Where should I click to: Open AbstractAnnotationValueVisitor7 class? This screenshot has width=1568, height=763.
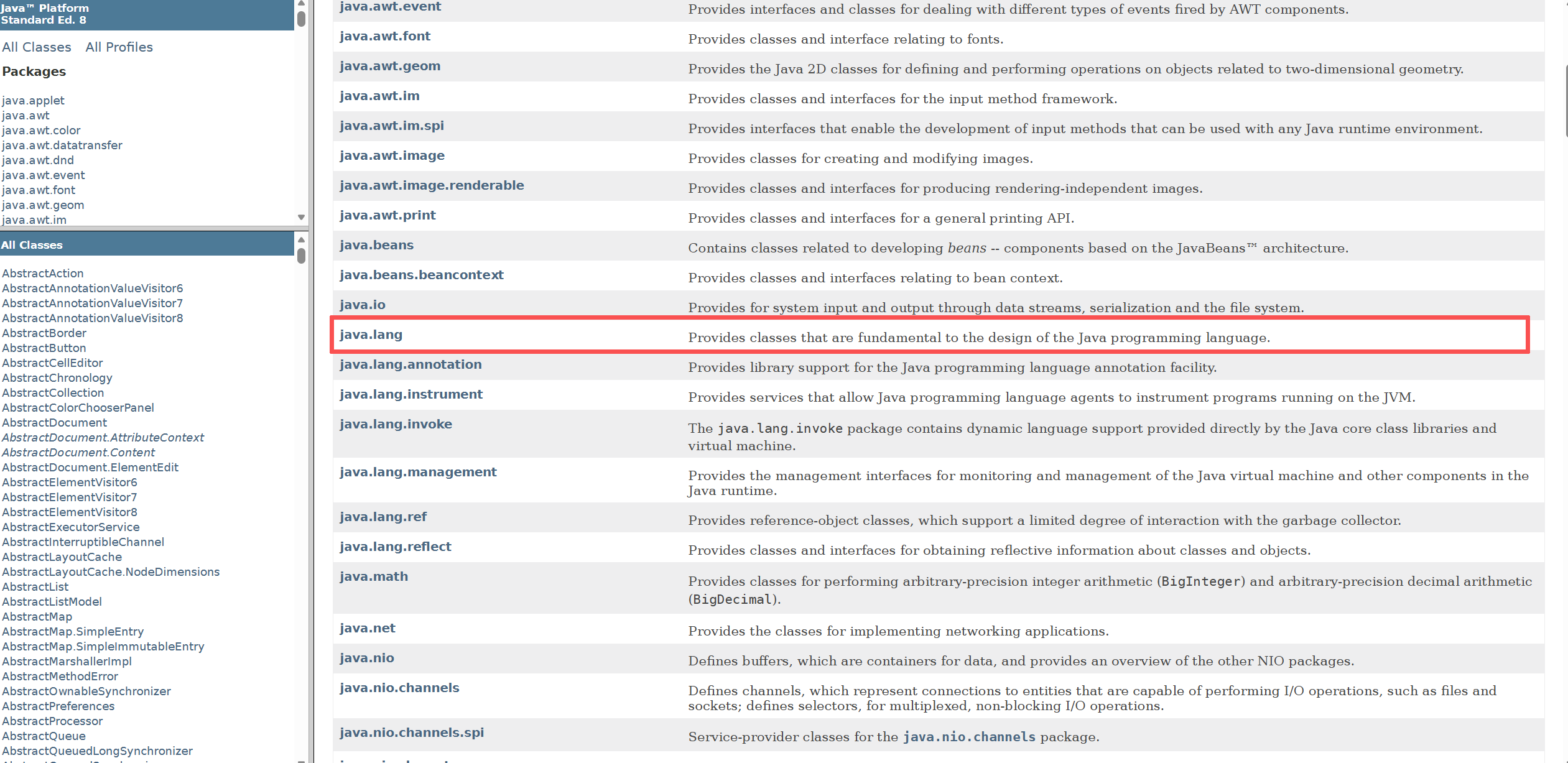(92, 303)
